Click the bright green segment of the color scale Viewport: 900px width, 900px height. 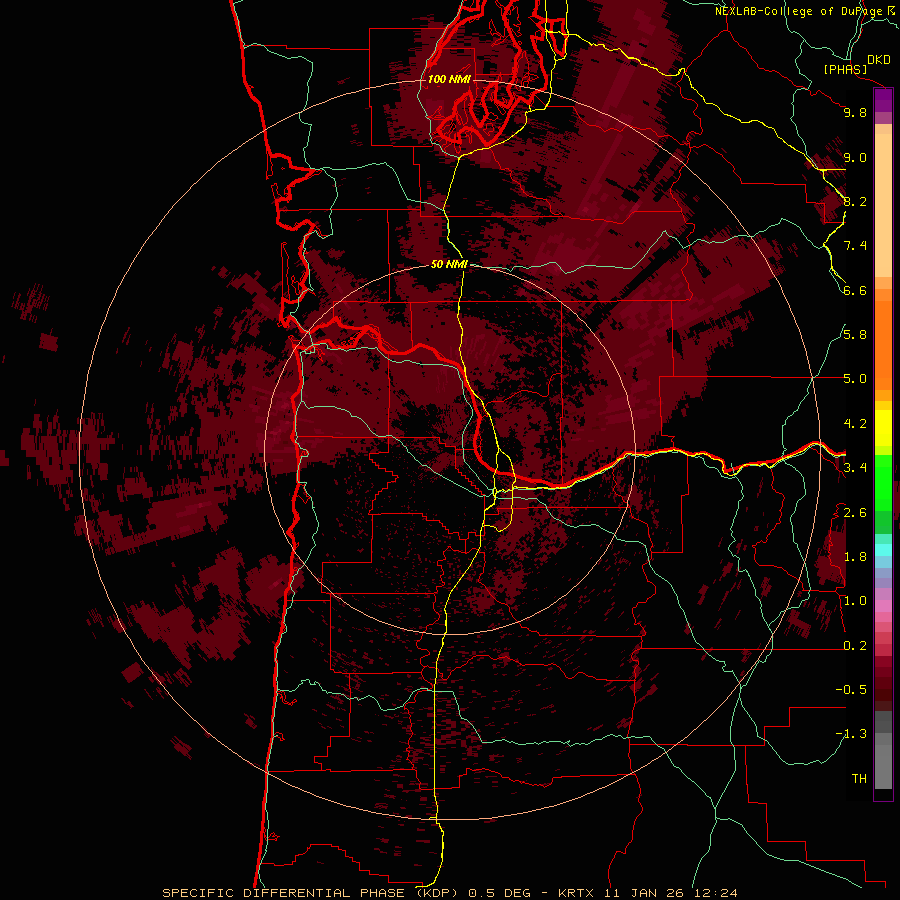tap(883, 482)
